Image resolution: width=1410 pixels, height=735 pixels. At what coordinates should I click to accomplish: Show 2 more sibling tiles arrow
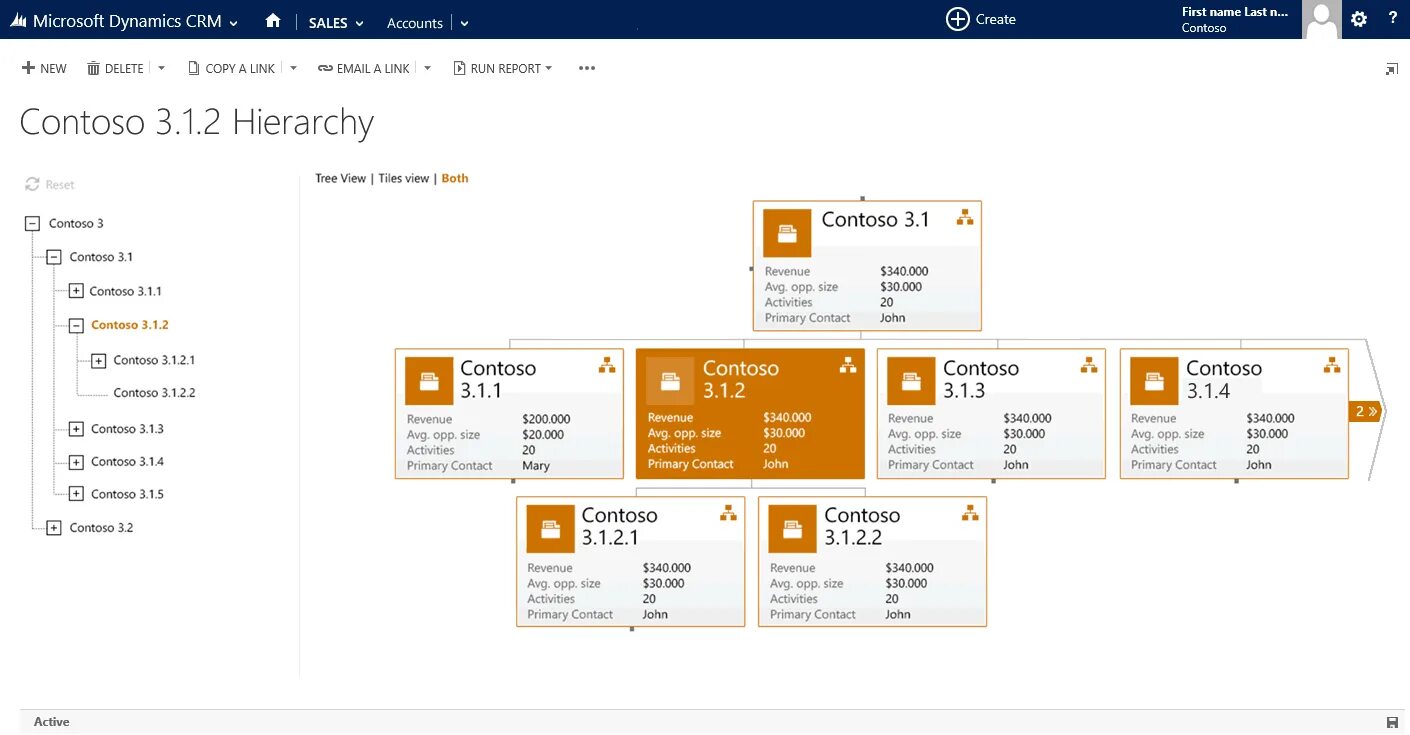click(x=1365, y=411)
